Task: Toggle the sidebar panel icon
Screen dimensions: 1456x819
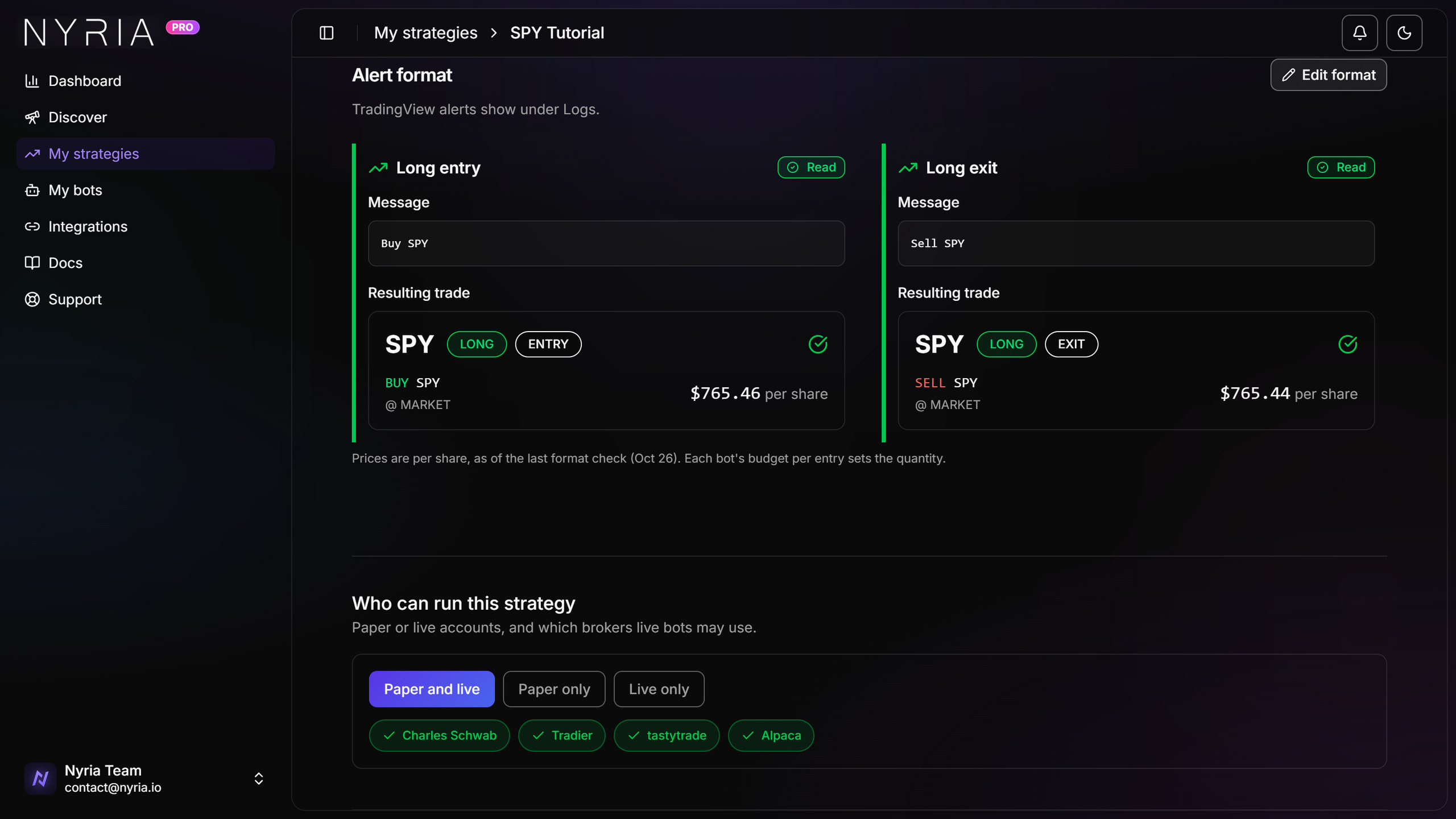Action: (326, 33)
